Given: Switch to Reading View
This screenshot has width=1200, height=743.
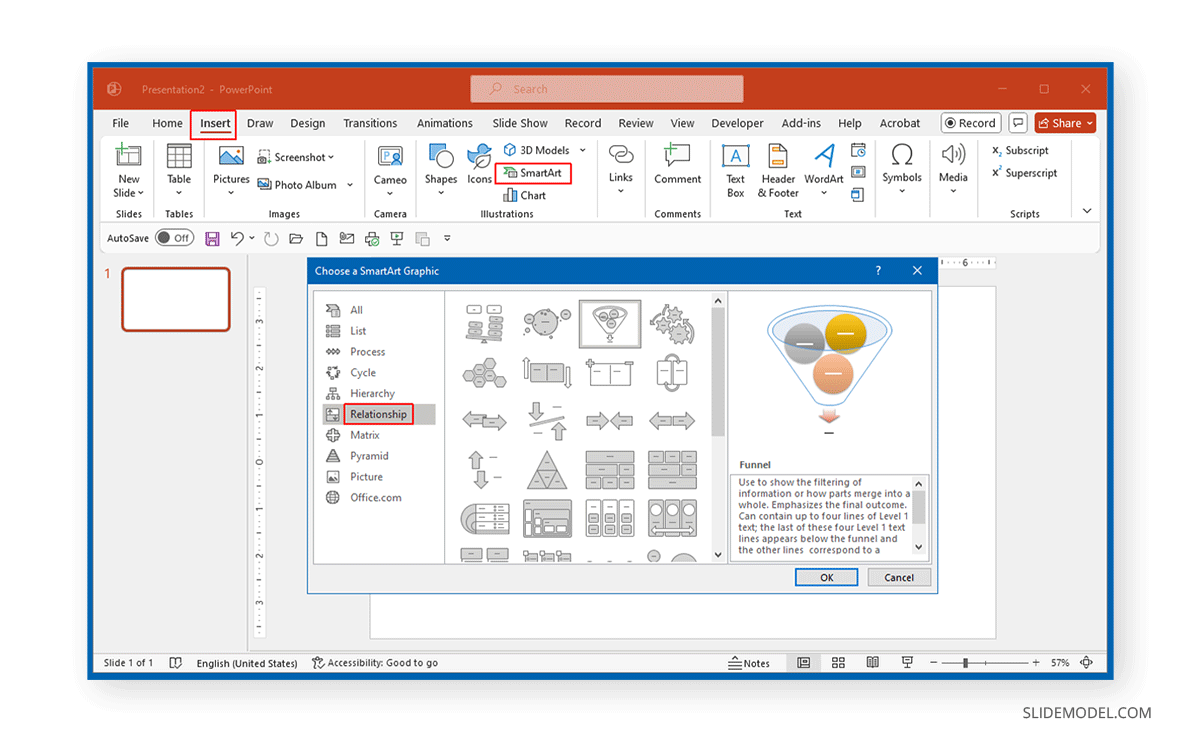Looking at the screenshot, I should point(872,663).
